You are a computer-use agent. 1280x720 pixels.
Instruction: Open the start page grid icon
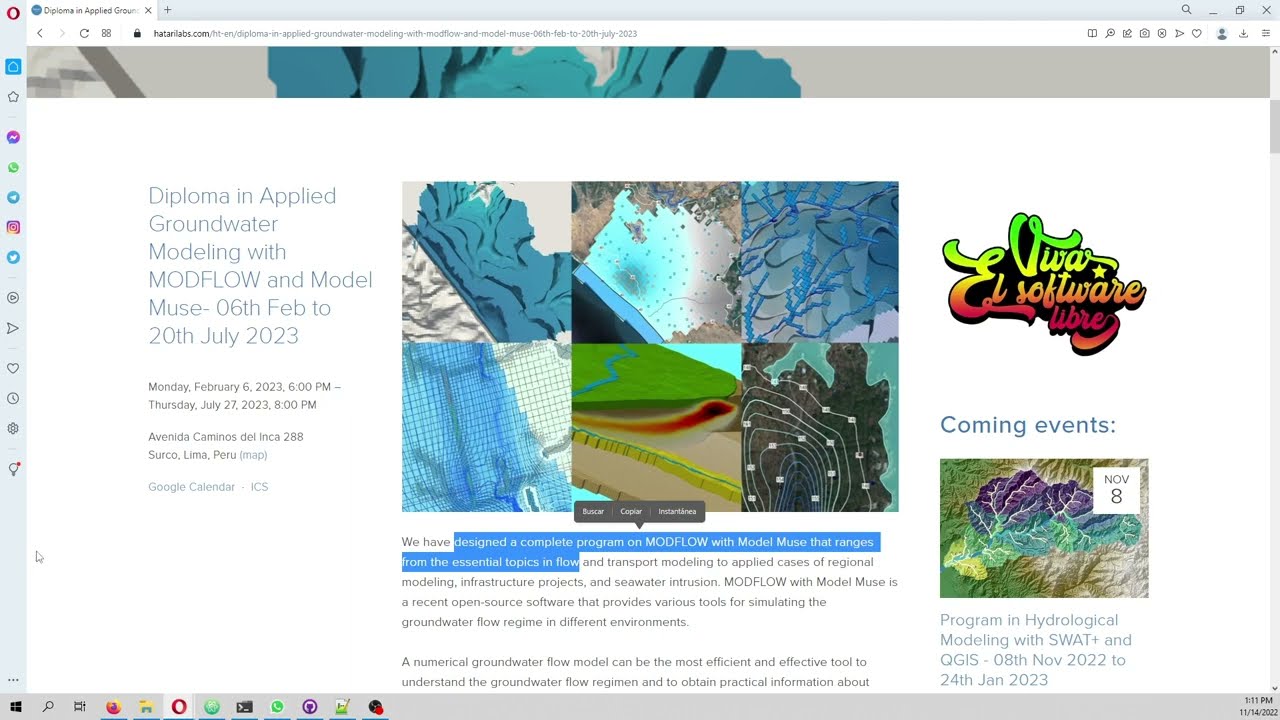[x=106, y=33]
